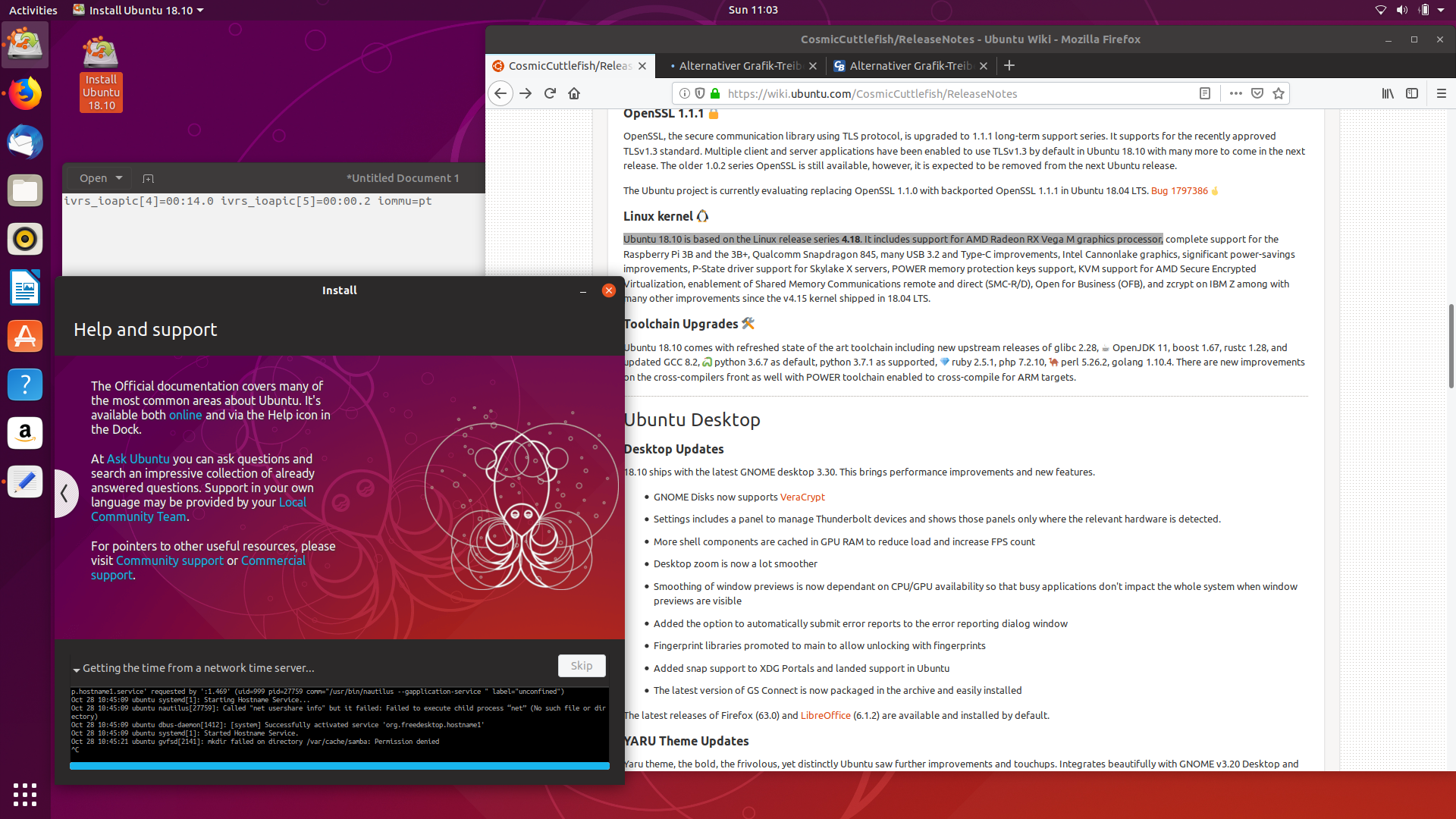1456x819 pixels.
Task: Open system menu arrow in top bar
Action: coord(1442,10)
